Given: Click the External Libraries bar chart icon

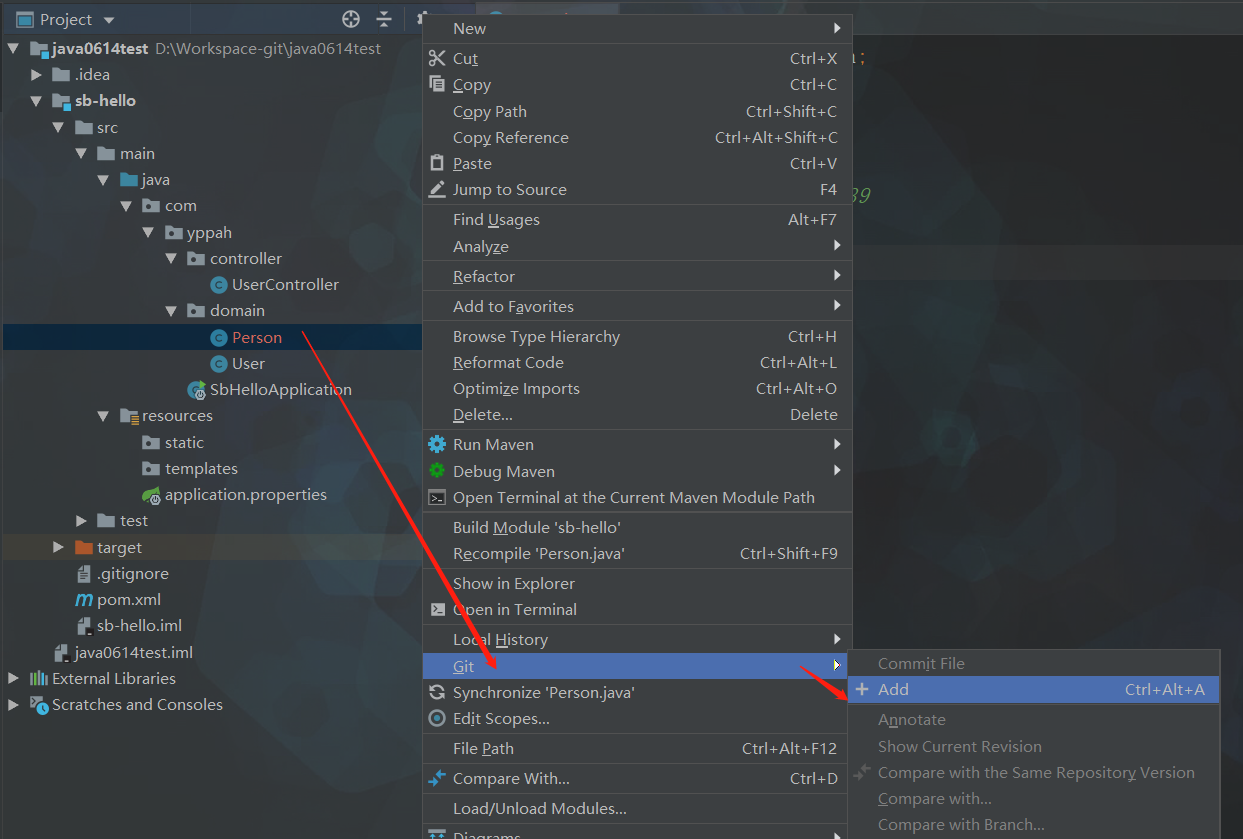Looking at the screenshot, I should tap(39, 679).
